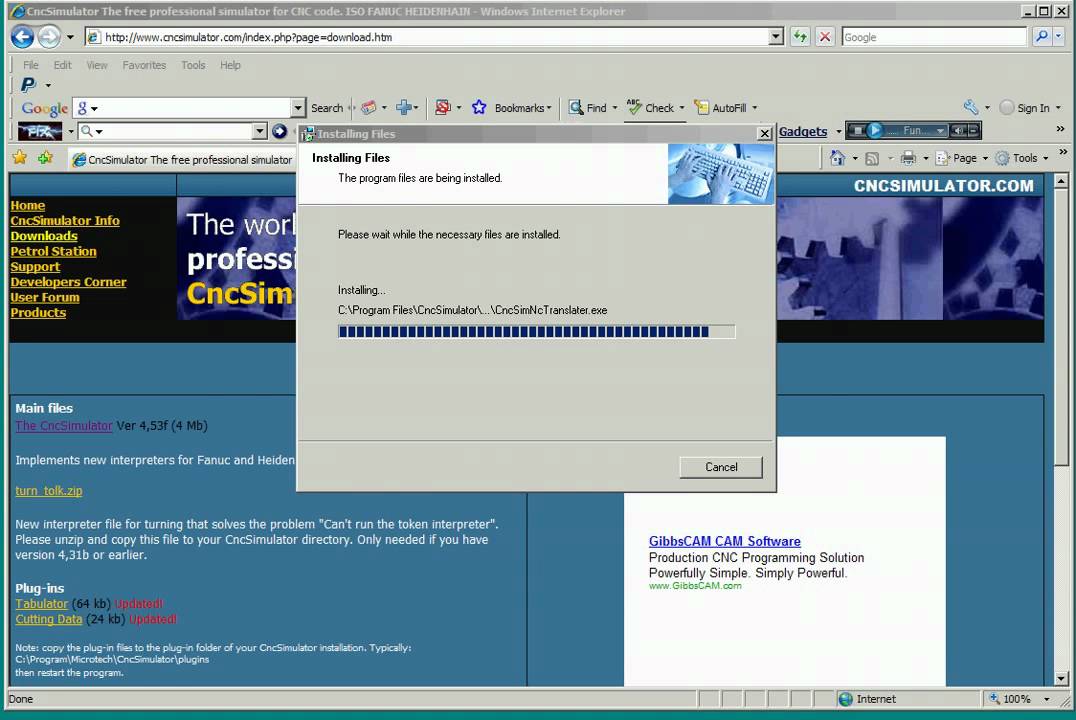
Task: Click in the address bar URL field
Action: click(x=432, y=37)
